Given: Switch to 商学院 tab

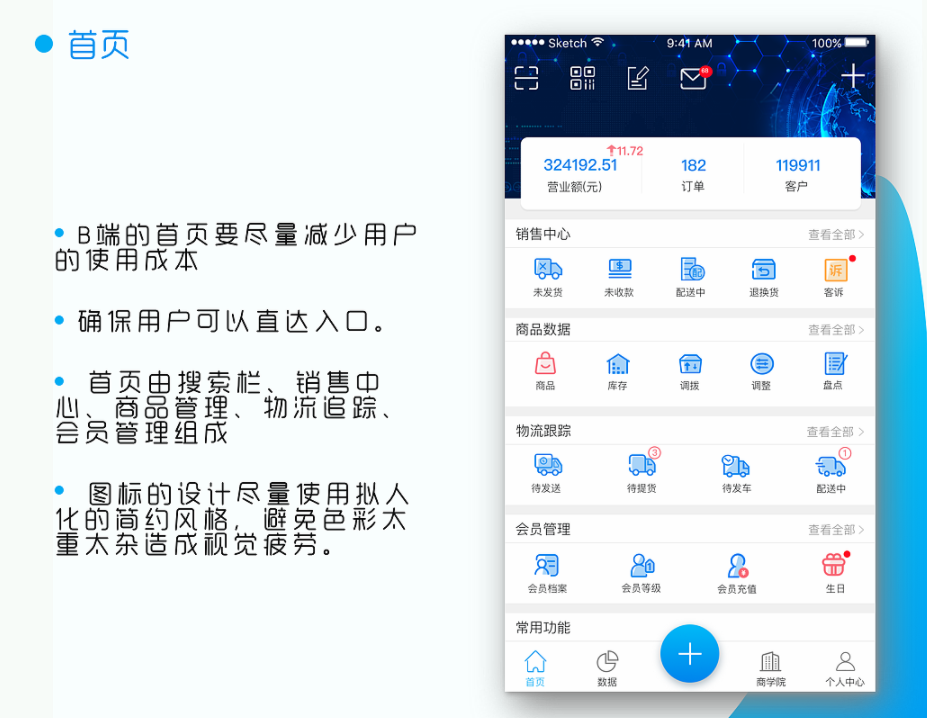Looking at the screenshot, I should pos(771,669).
